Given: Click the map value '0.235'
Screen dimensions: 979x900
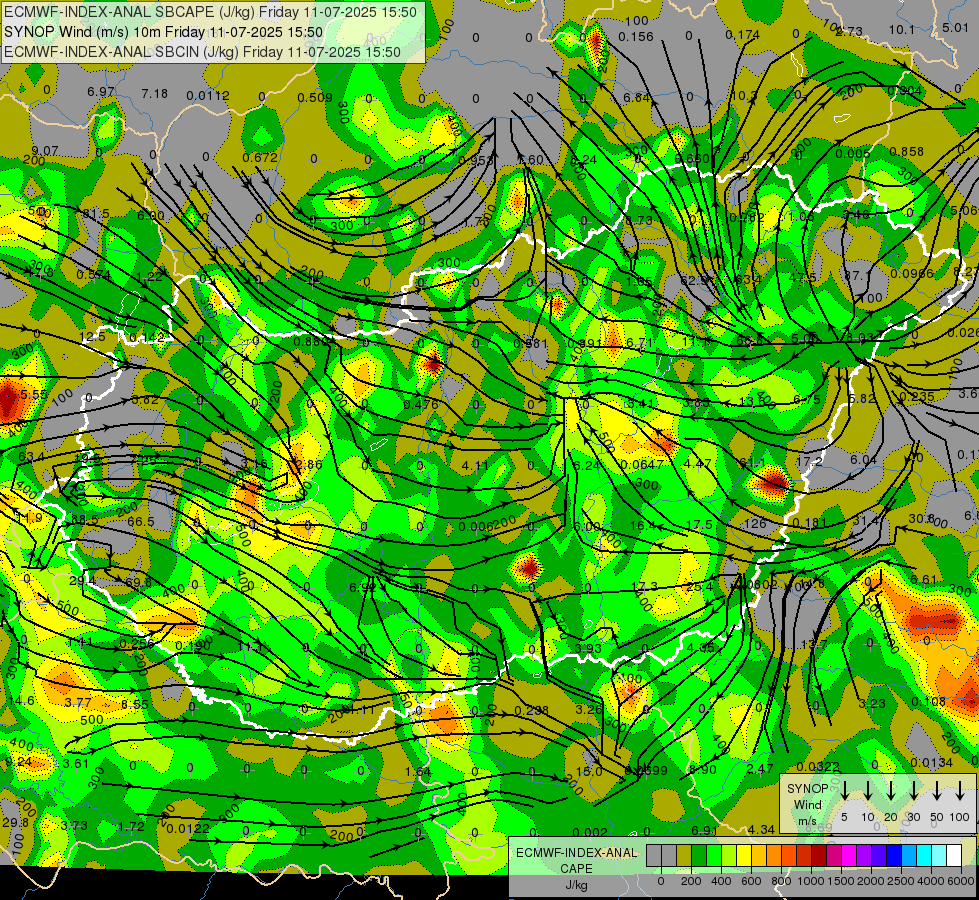Looking at the screenshot, I should pos(917,396).
